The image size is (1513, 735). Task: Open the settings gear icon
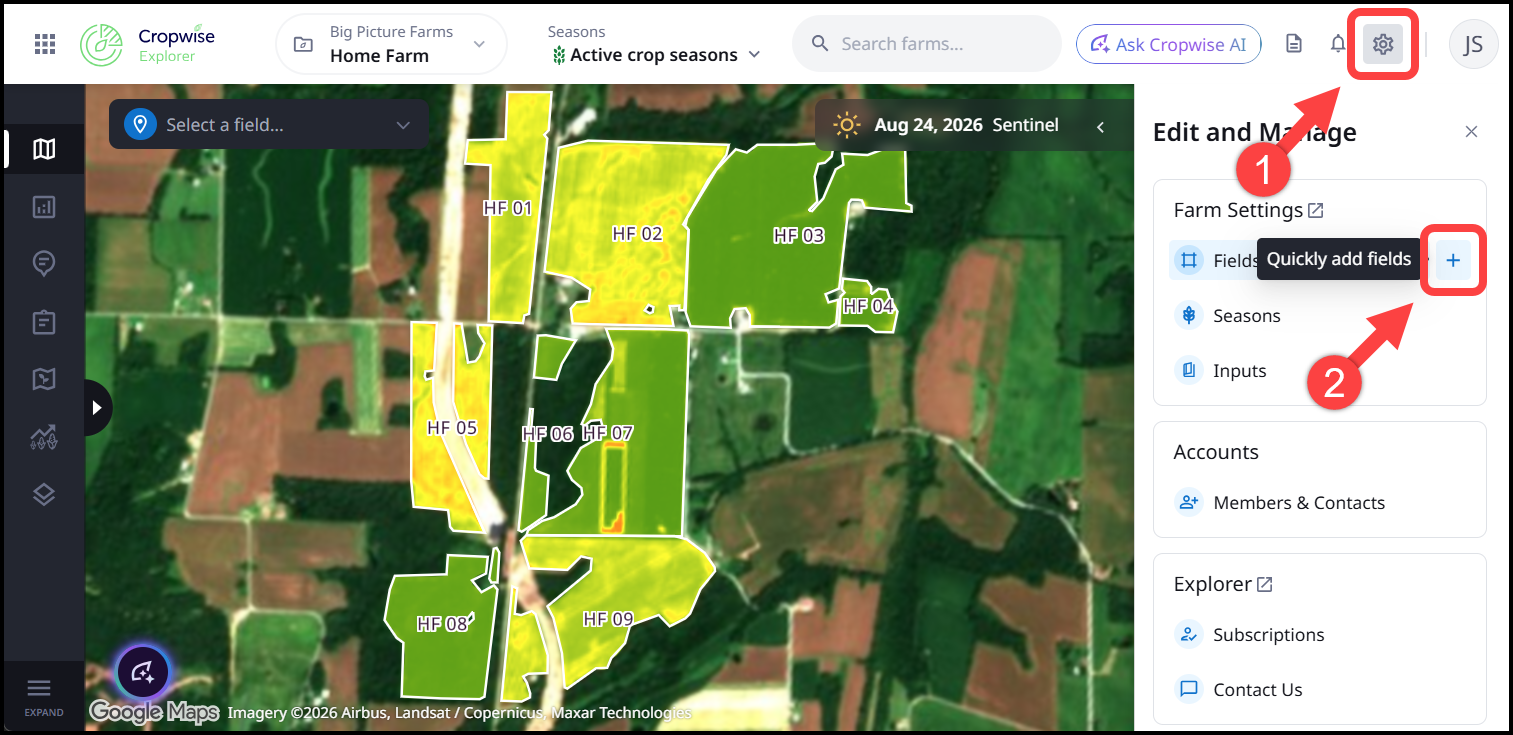coord(1383,44)
